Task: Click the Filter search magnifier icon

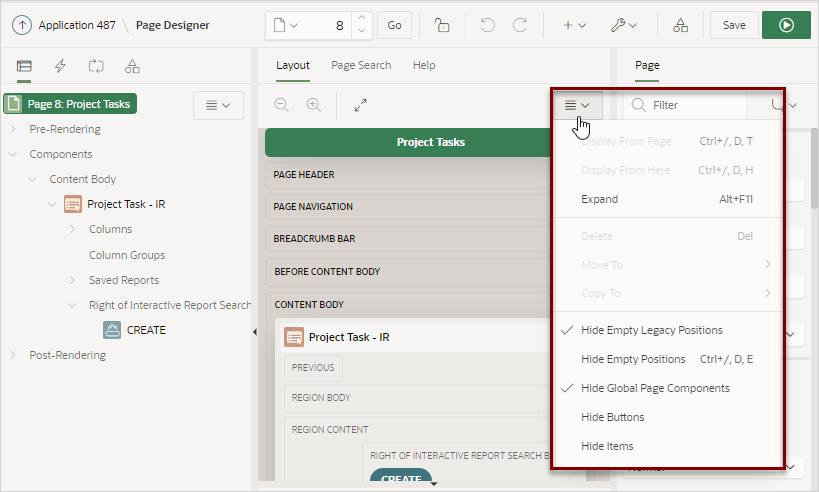Action: [638, 105]
